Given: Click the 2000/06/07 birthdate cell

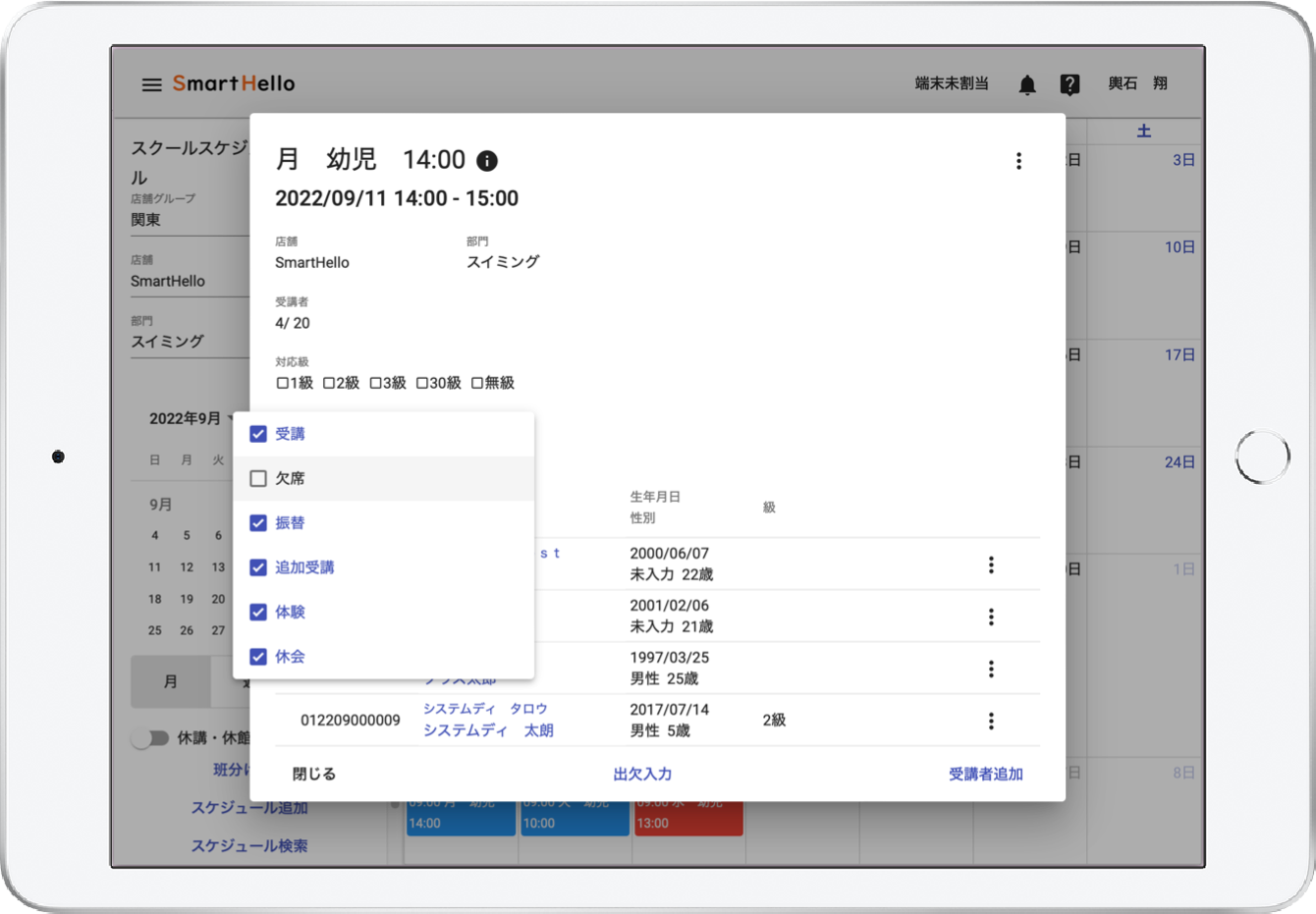Looking at the screenshot, I should pyautogui.click(x=670, y=554).
